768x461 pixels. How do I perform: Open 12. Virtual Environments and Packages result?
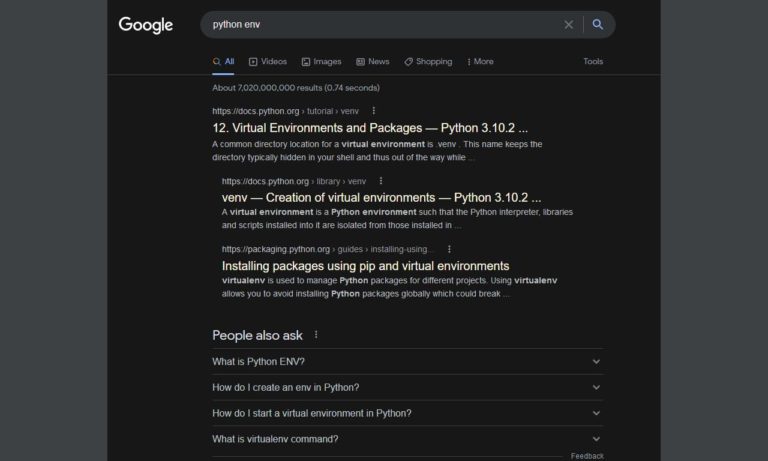(370, 128)
